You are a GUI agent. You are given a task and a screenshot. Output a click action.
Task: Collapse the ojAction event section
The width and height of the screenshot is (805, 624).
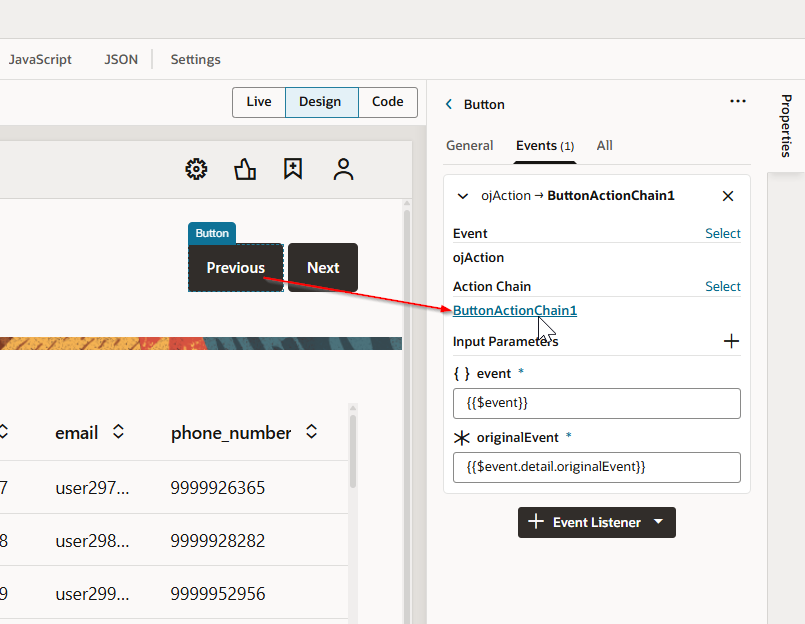tap(463, 196)
